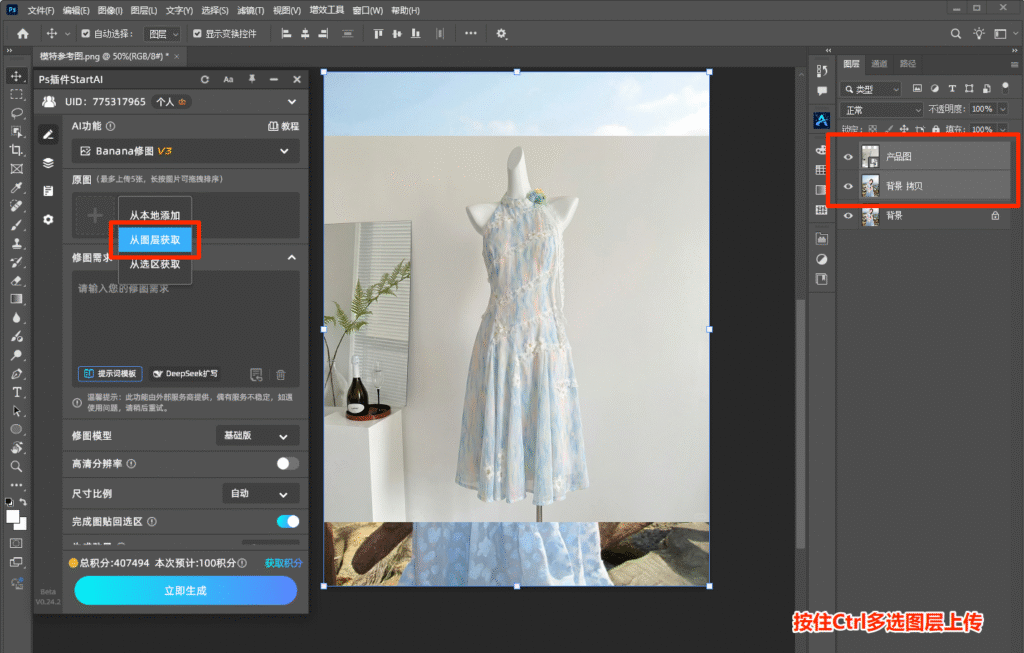The width and height of the screenshot is (1024, 653).
Task: Open the search icon in options bar
Action: (x=955, y=33)
